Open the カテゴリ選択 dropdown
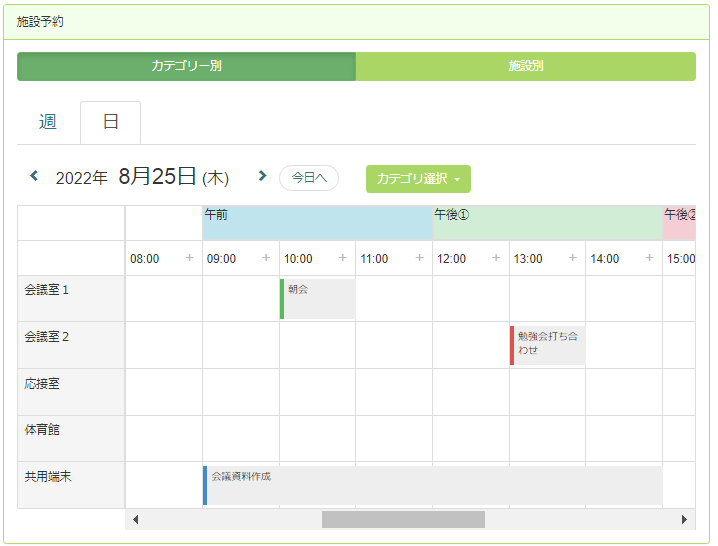This screenshot has width=718, height=546. coord(418,179)
